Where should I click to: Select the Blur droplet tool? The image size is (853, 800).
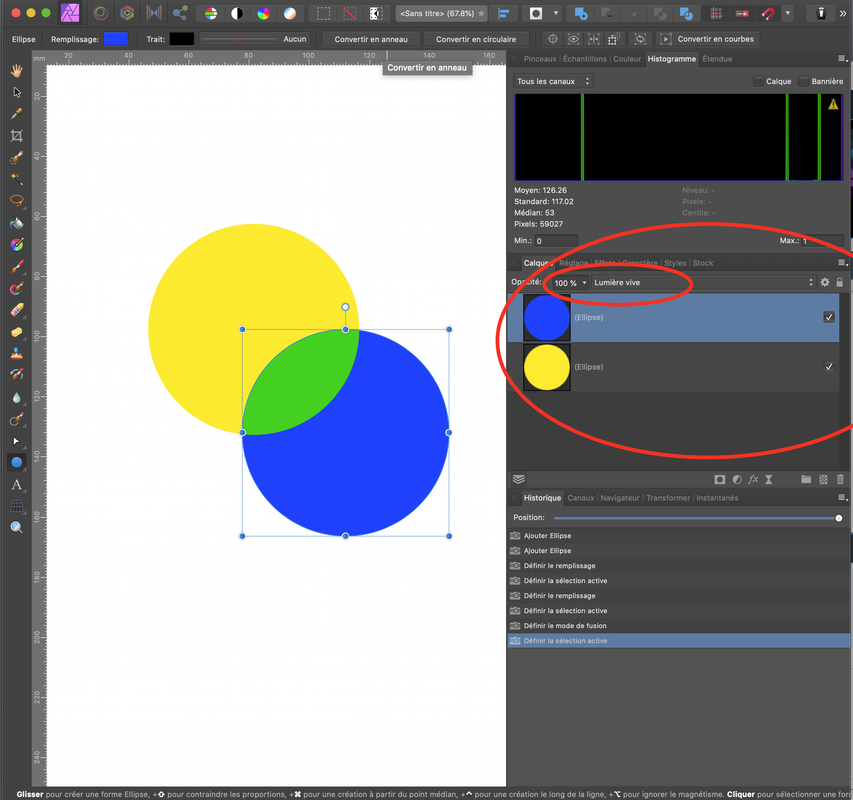coord(17,398)
